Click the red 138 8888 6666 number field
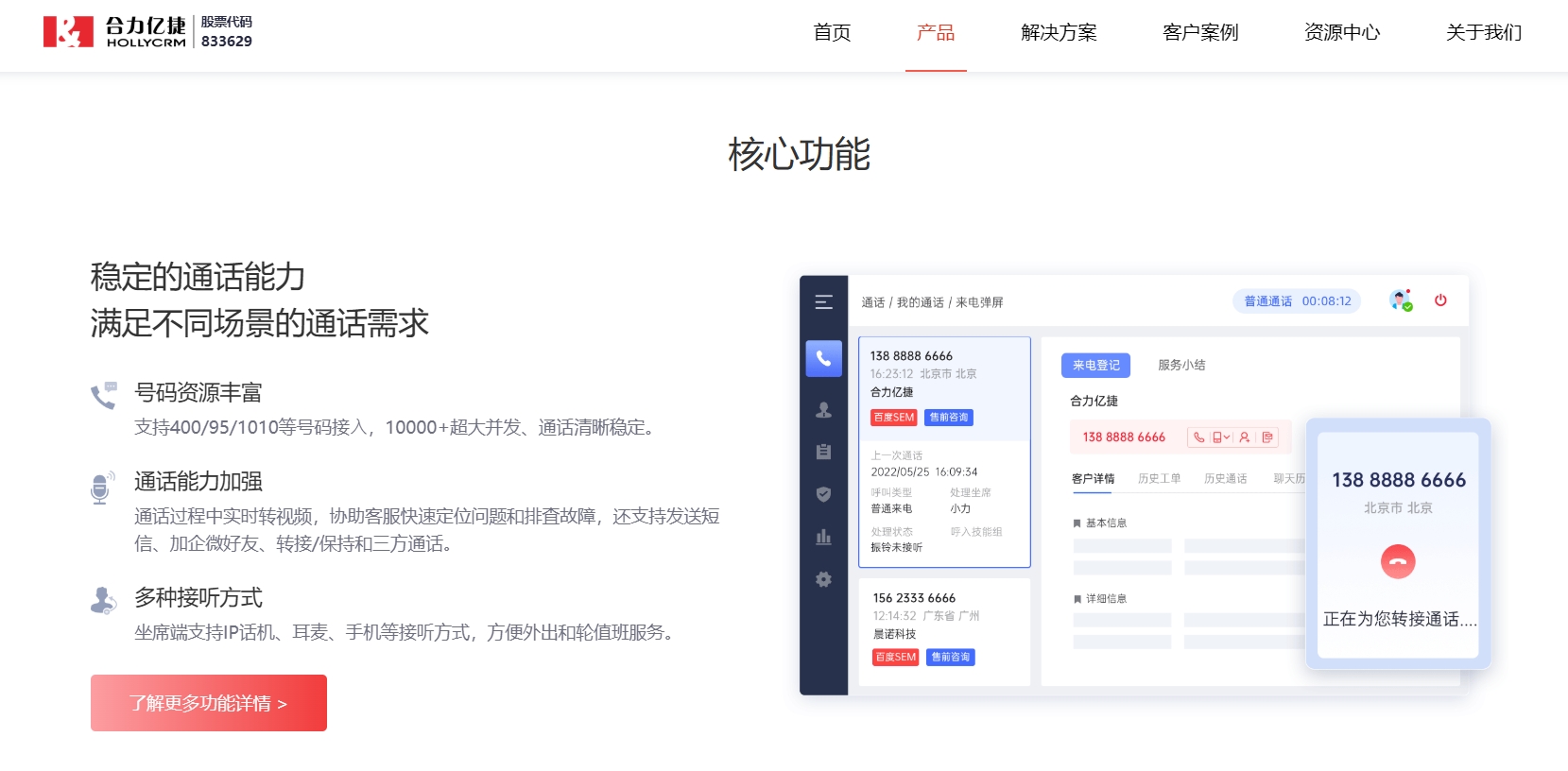The width and height of the screenshot is (1568, 771). pos(1181,437)
